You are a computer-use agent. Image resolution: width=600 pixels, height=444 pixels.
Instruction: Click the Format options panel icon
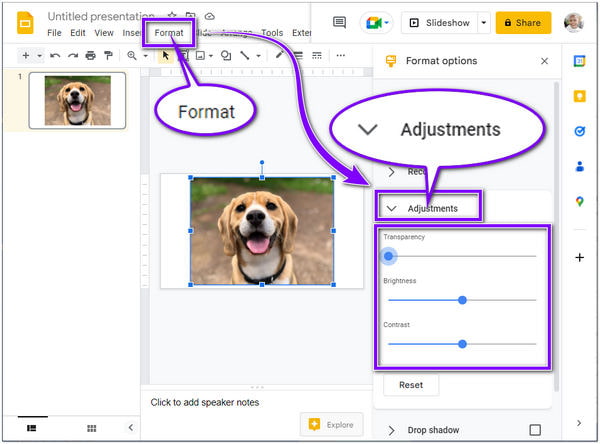[x=391, y=61]
